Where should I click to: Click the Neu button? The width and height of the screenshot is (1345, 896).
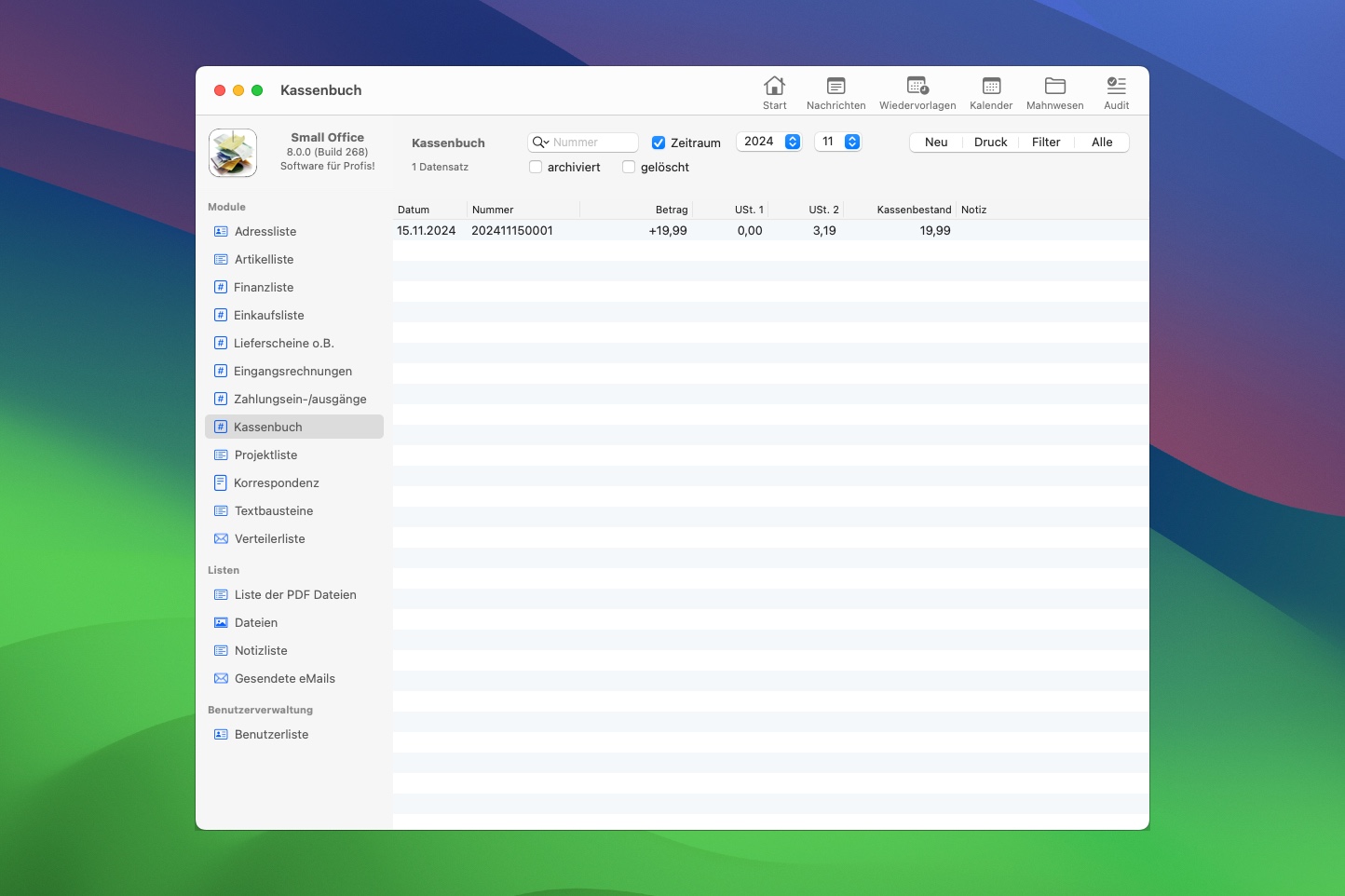coord(936,143)
